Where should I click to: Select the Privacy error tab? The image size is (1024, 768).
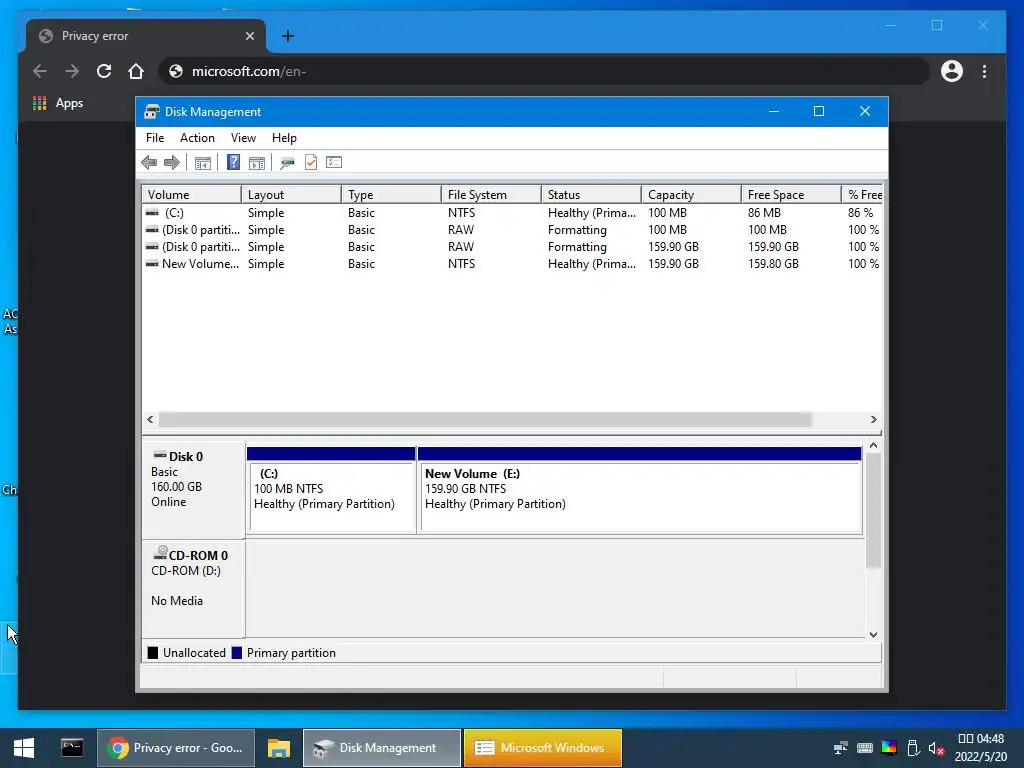(x=146, y=36)
